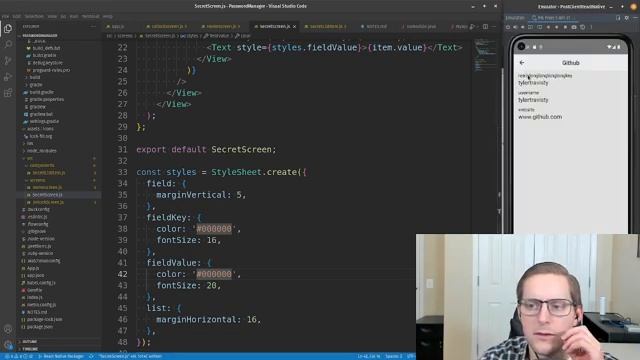This screenshot has width=640, height=360.
Task: Open editor more actions ellipsis
Action: click(x=494, y=27)
